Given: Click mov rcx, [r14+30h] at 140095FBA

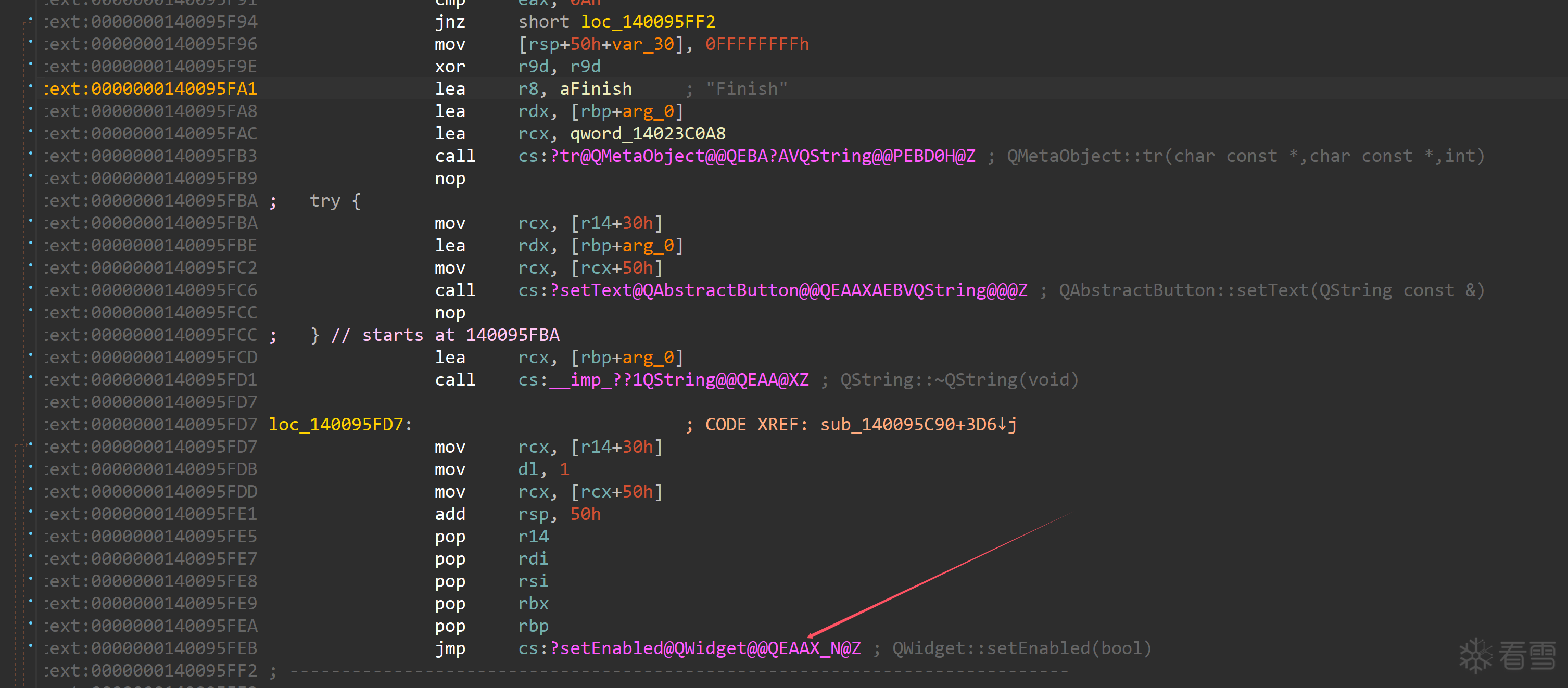Looking at the screenshot, I should [x=549, y=224].
